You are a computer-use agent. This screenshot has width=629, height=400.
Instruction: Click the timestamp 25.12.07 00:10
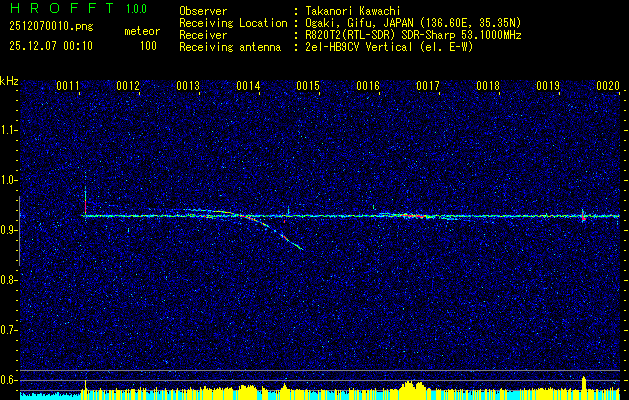[x=51, y=46]
